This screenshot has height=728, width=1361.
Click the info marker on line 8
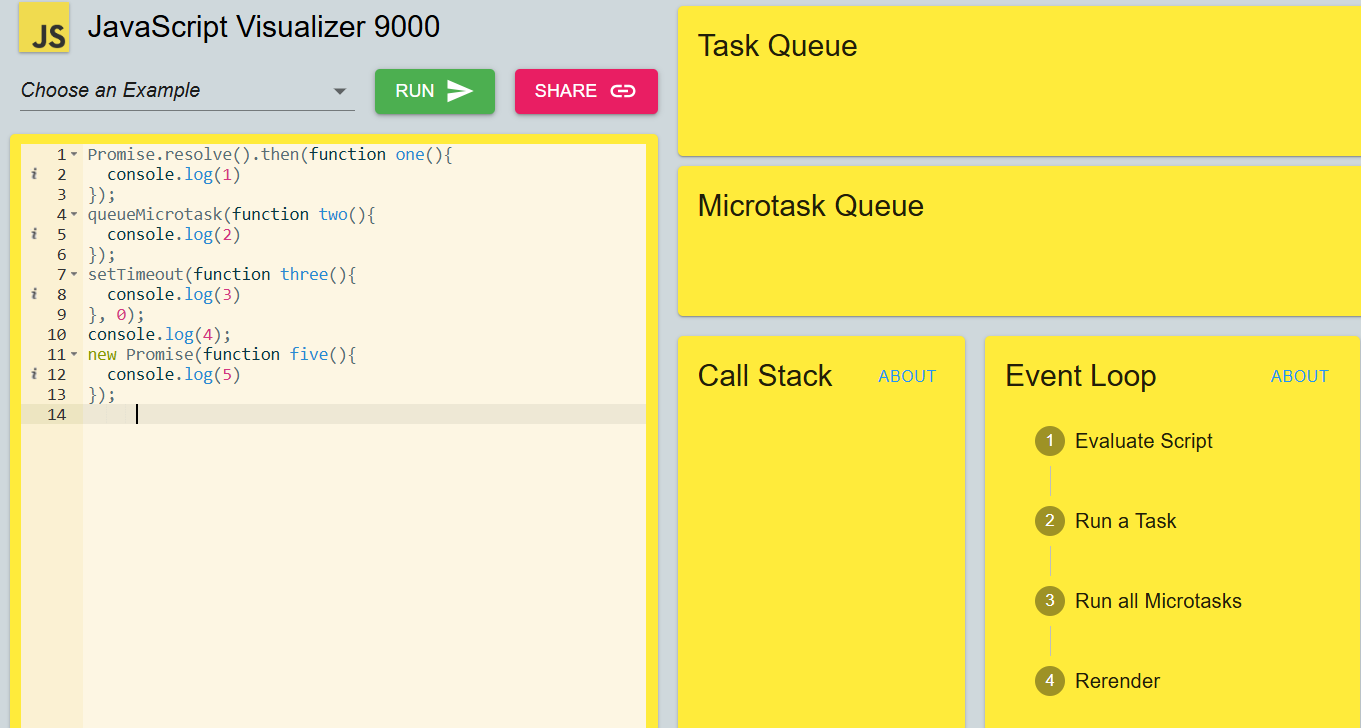[34, 294]
